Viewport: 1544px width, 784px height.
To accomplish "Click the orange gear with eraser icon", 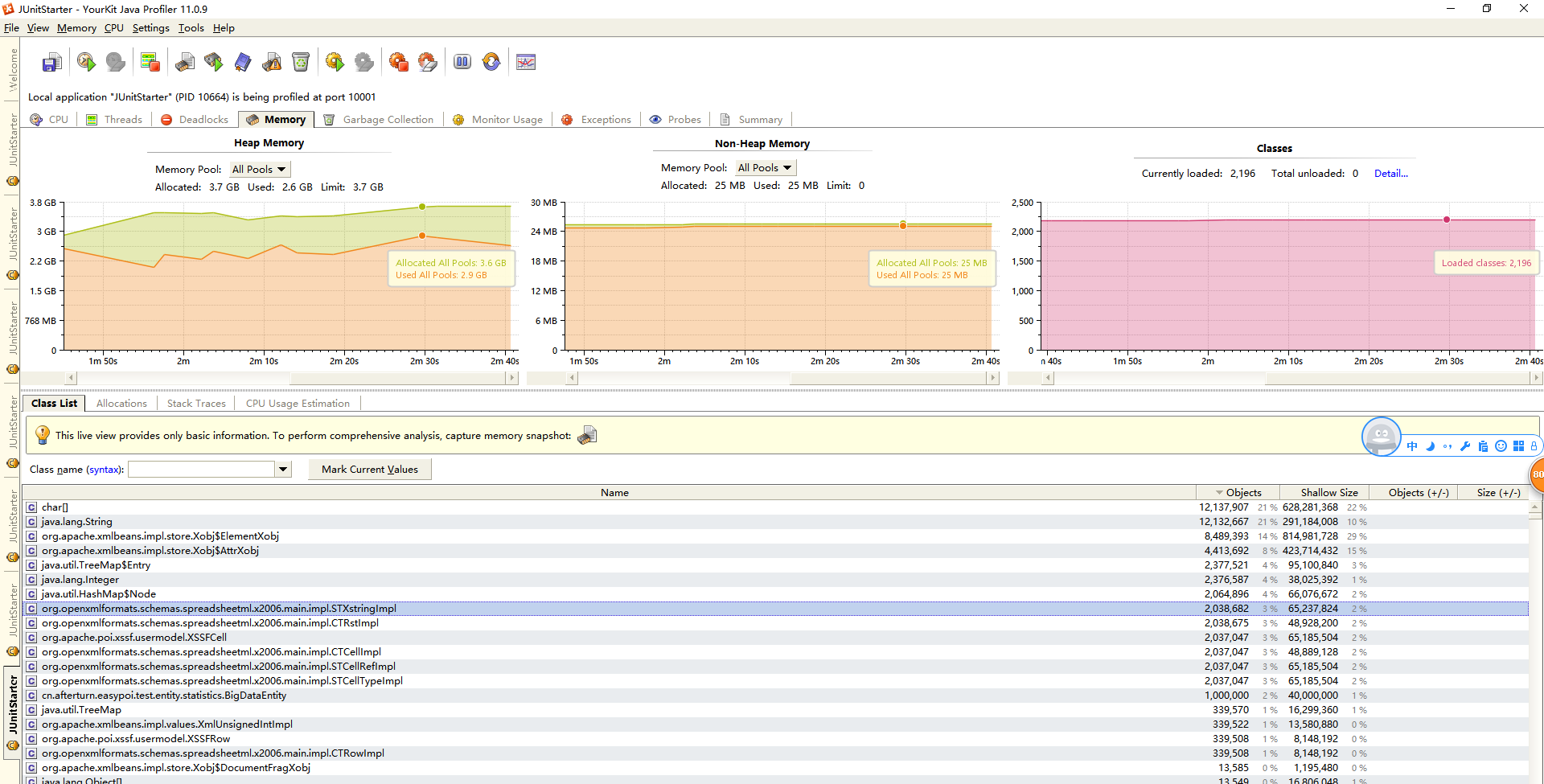I will click(428, 62).
